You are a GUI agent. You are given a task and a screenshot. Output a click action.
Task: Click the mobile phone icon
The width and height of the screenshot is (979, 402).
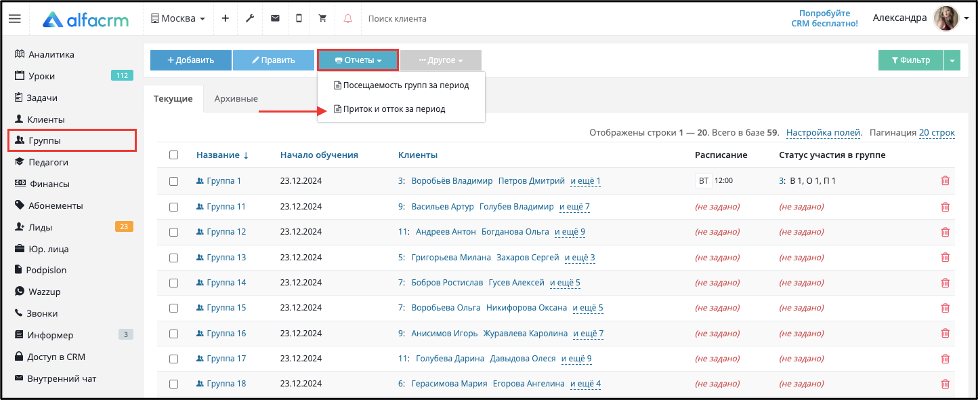tap(299, 19)
